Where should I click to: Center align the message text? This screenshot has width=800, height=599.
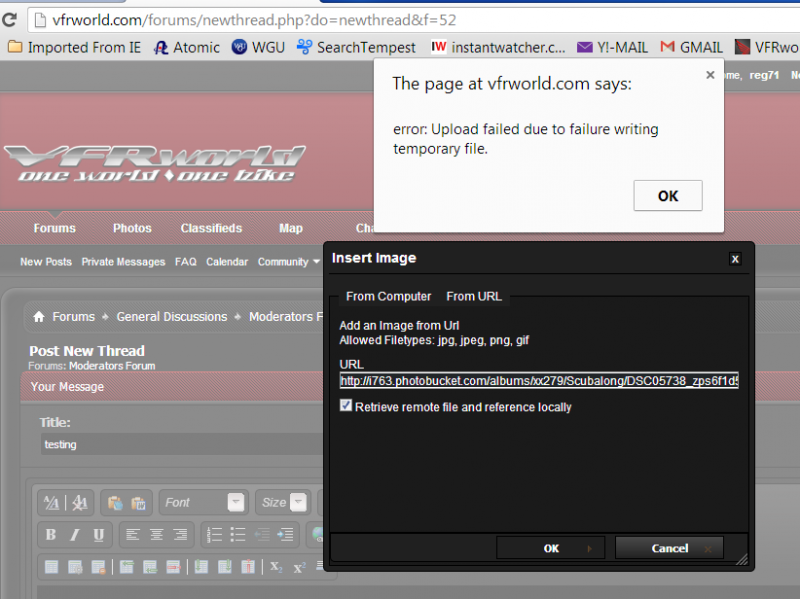(x=157, y=535)
